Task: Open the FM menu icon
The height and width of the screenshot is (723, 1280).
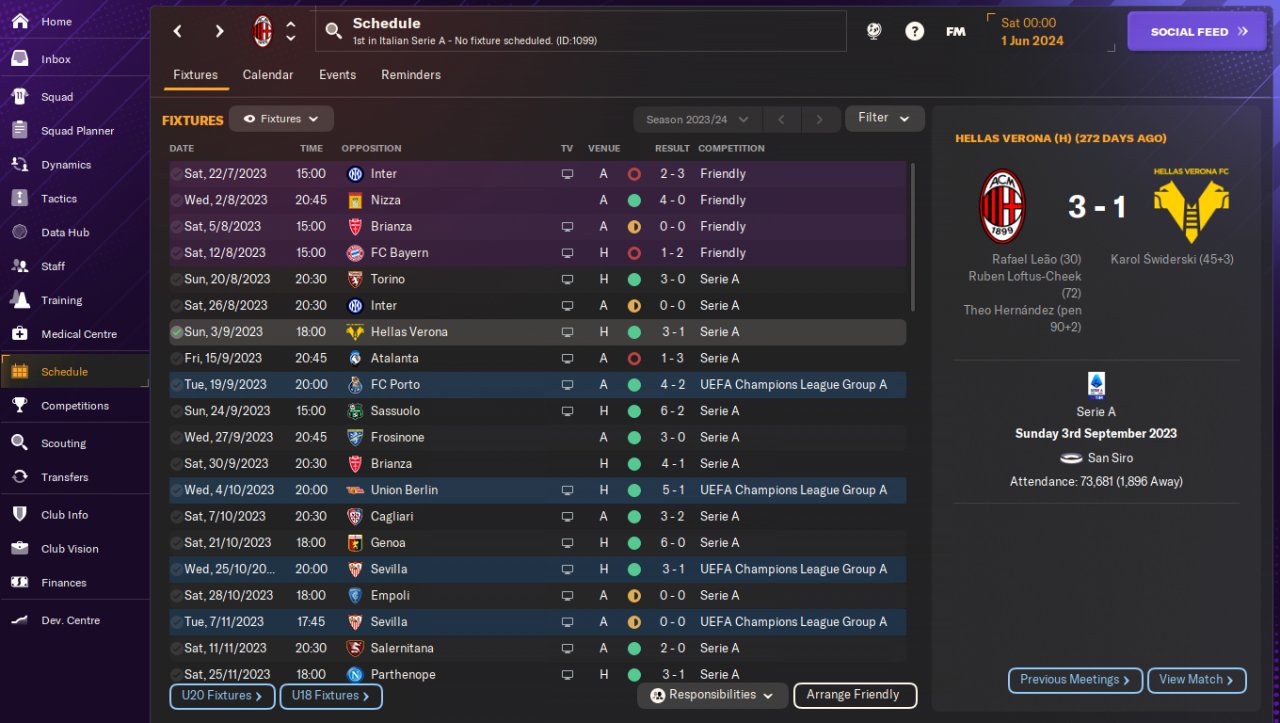Action: pyautogui.click(x=955, y=31)
